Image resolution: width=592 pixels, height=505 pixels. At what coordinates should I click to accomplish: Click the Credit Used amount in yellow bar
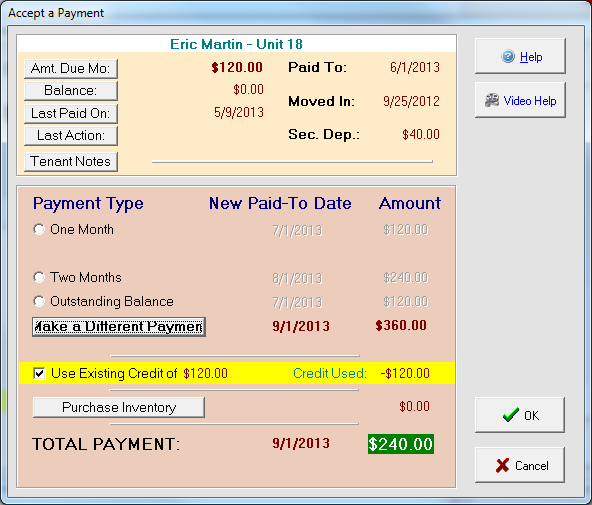[x=405, y=373]
